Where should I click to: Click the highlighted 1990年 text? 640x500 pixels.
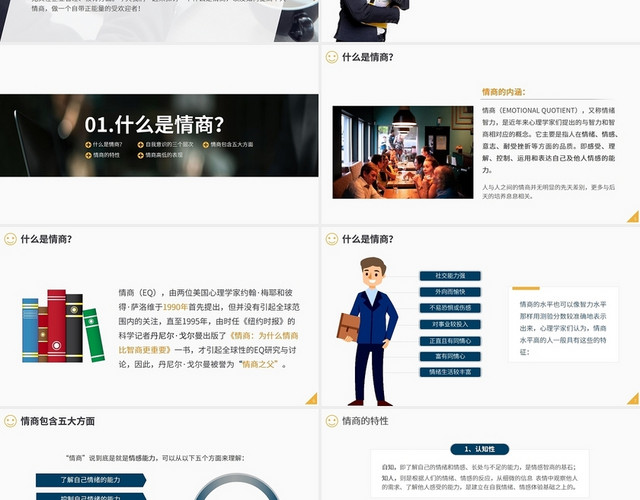pos(176,307)
